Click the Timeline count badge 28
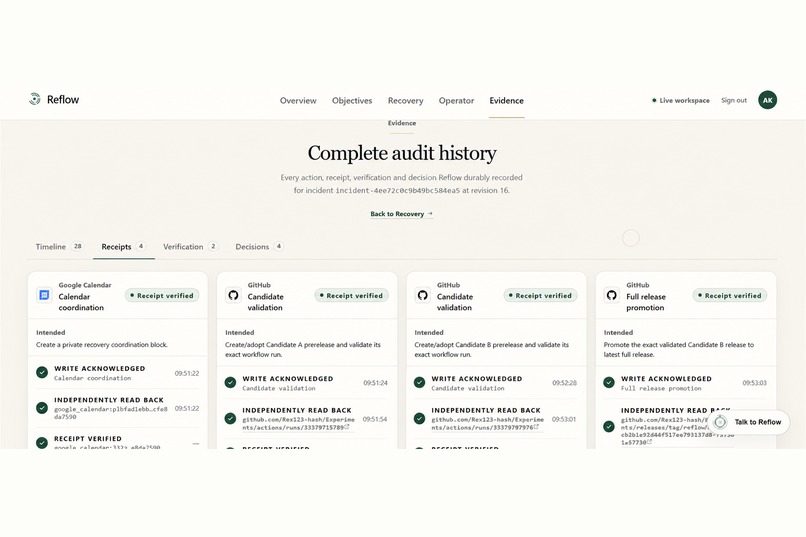This screenshot has width=806, height=537. click(78, 246)
